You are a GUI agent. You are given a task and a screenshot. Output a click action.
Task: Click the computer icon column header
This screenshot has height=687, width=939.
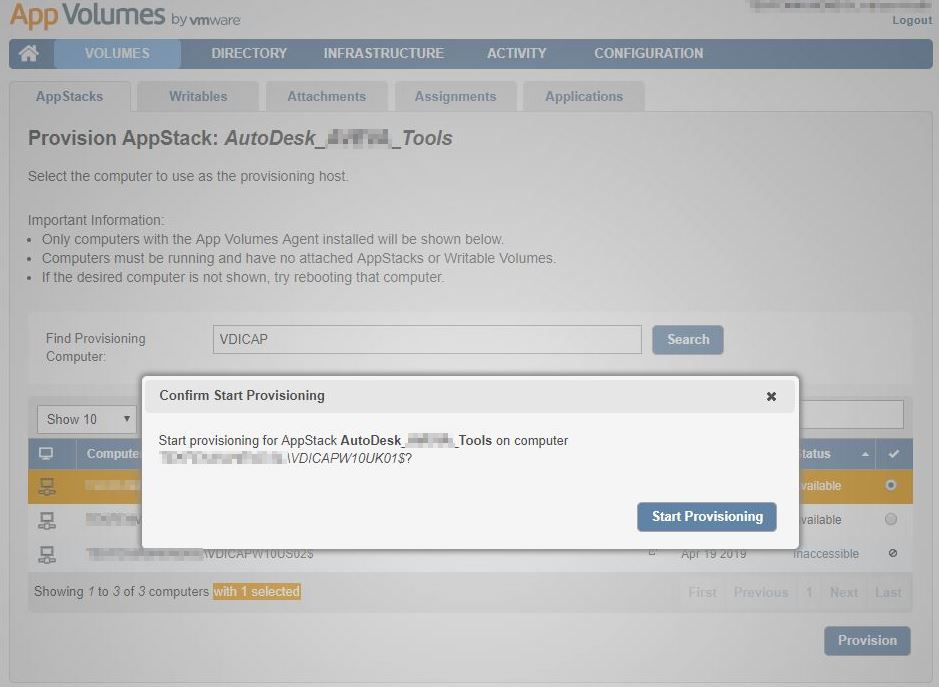(46, 454)
